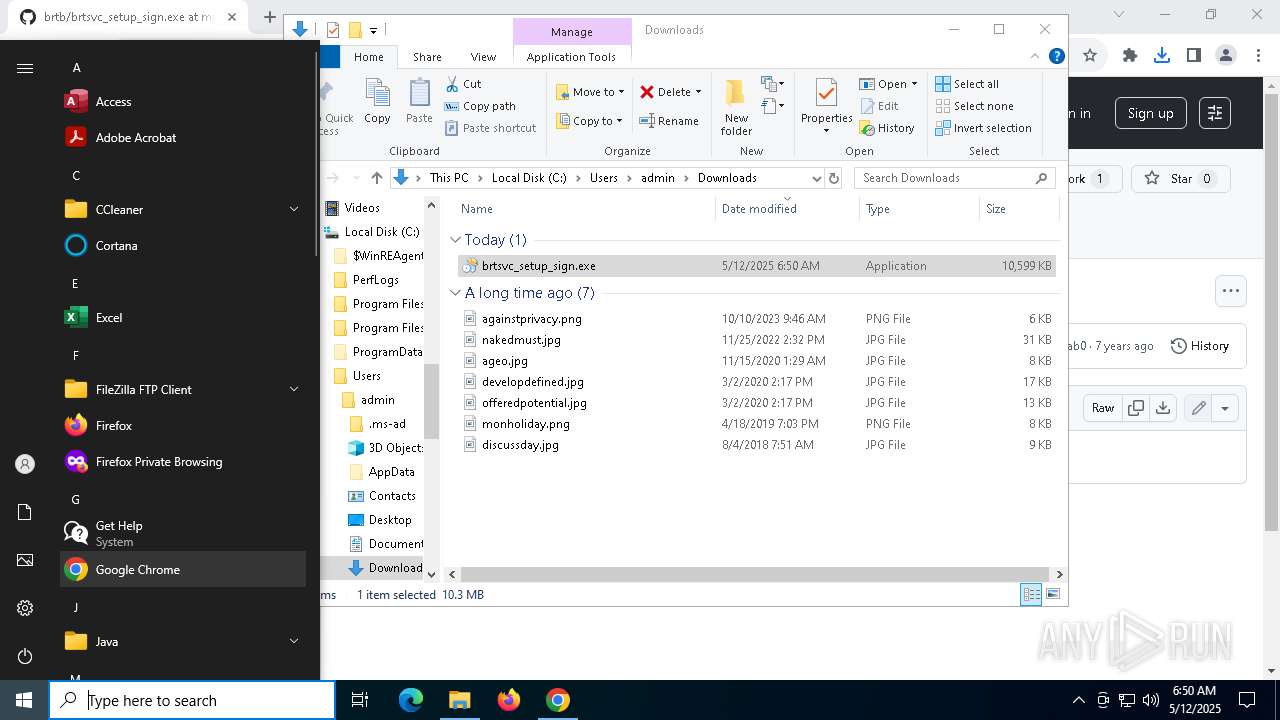Viewport: 1280px width, 720px height.
Task: Select the Desktop folder in navigation tree
Action: point(389,520)
